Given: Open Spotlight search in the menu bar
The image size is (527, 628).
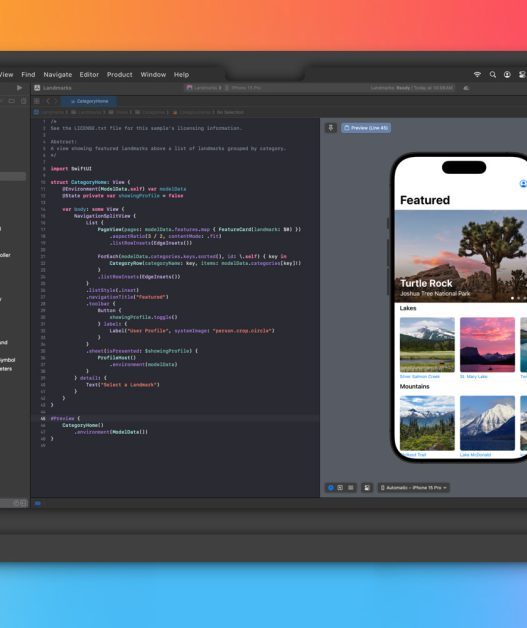Looking at the screenshot, I should pos(493,74).
